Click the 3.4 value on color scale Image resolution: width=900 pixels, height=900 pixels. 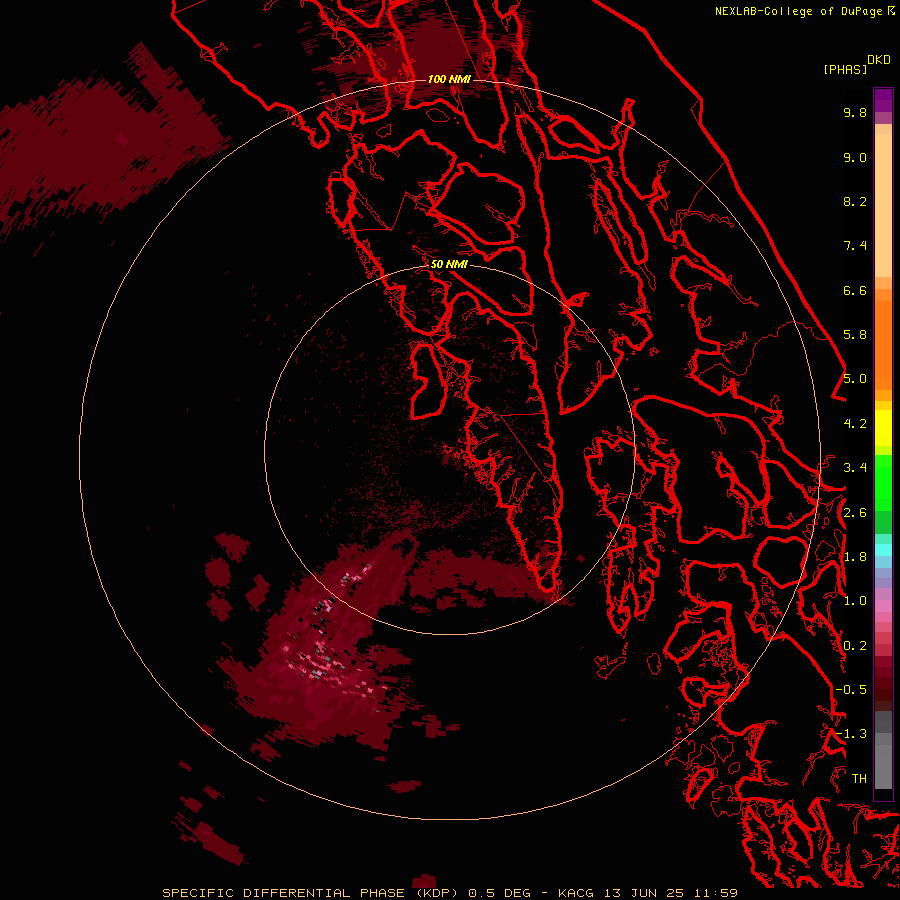(x=855, y=467)
